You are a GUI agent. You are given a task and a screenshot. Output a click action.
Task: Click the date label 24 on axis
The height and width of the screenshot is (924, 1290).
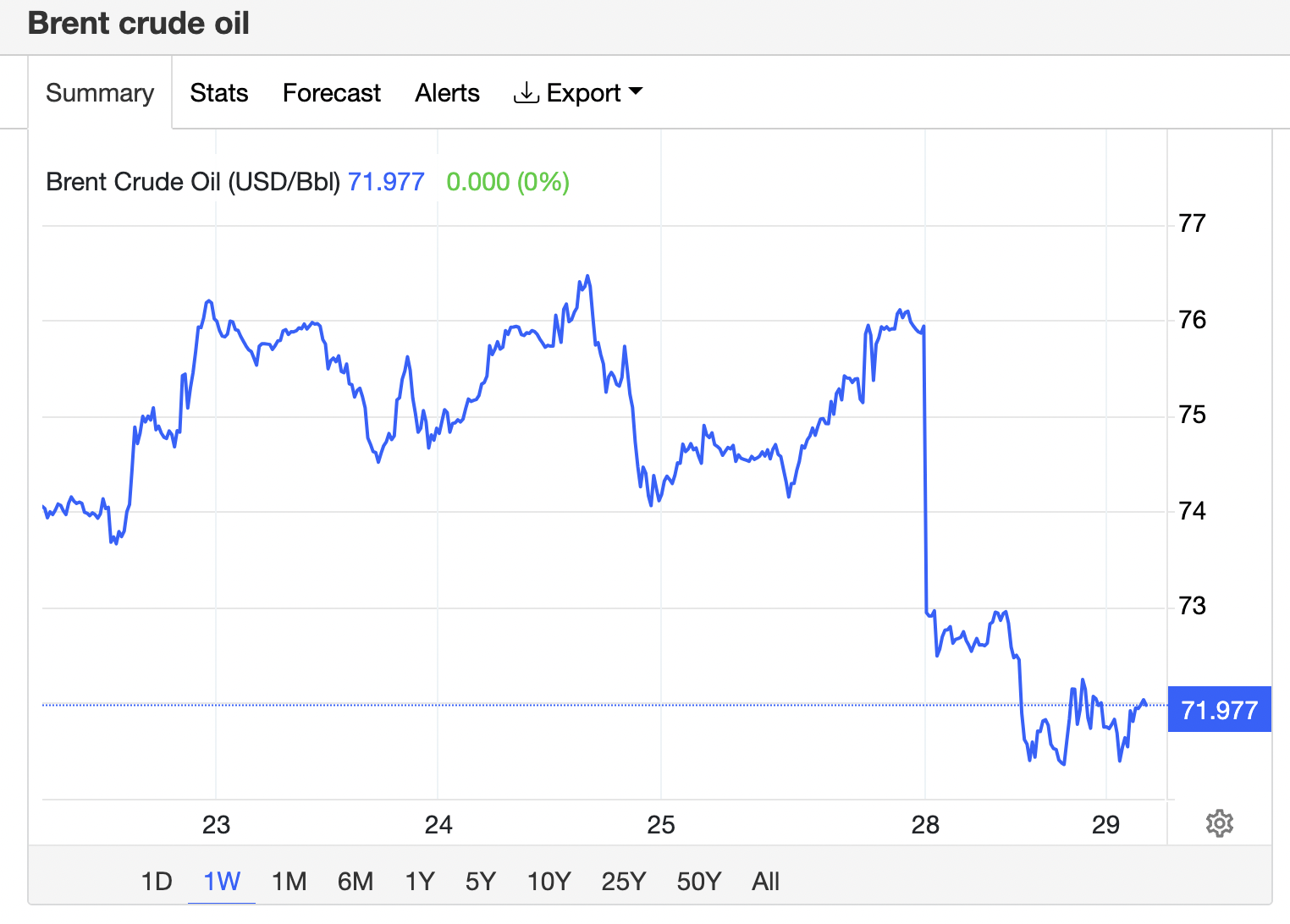point(438,825)
